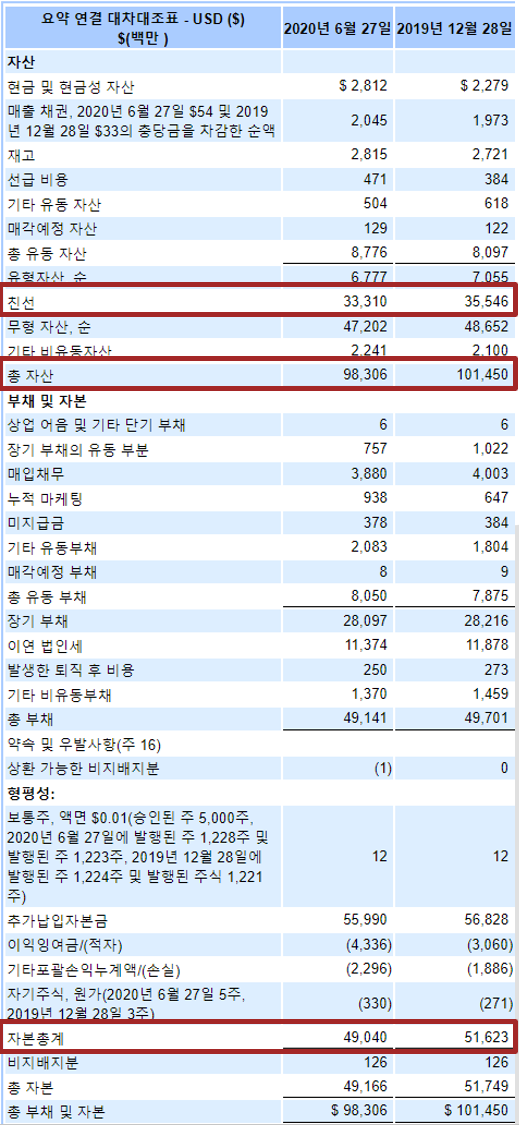Viewport: 519px width, 1125px height.
Task: Click the 무형 자산, 순 row label
Action: click(x=49, y=329)
